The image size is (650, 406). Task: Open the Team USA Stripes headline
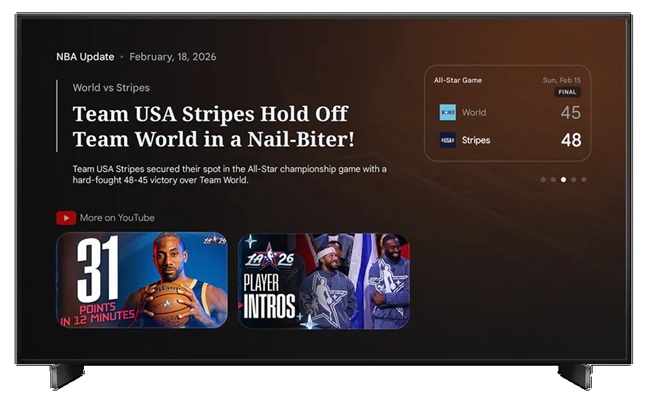click(214, 125)
